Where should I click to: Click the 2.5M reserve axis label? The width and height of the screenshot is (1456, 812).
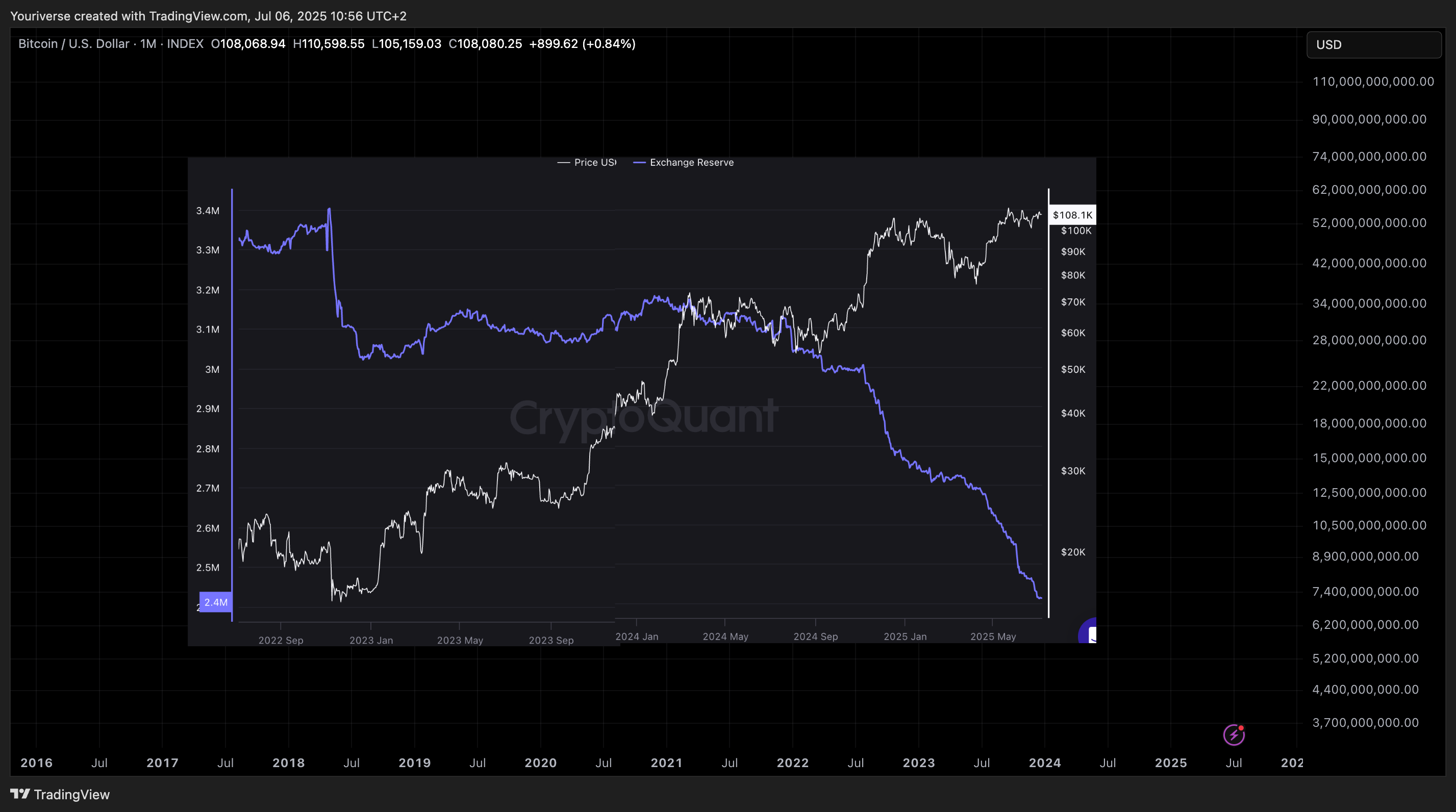pyautogui.click(x=208, y=567)
